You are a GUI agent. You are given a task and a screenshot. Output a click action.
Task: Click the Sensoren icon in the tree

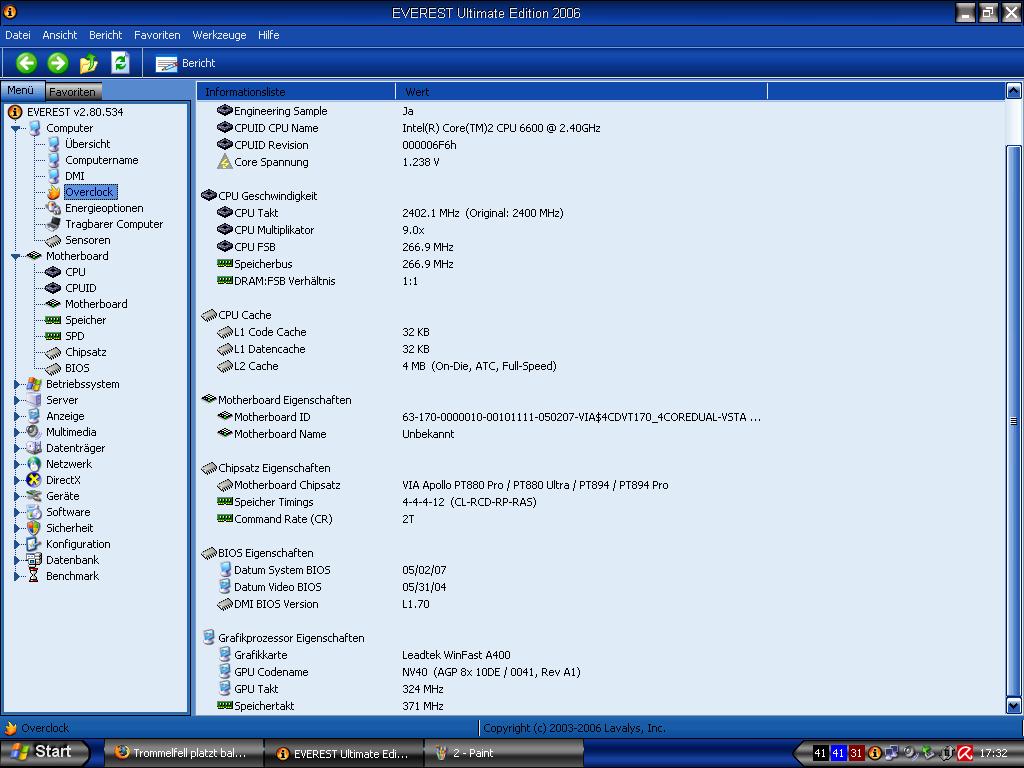pyautogui.click(x=54, y=240)
